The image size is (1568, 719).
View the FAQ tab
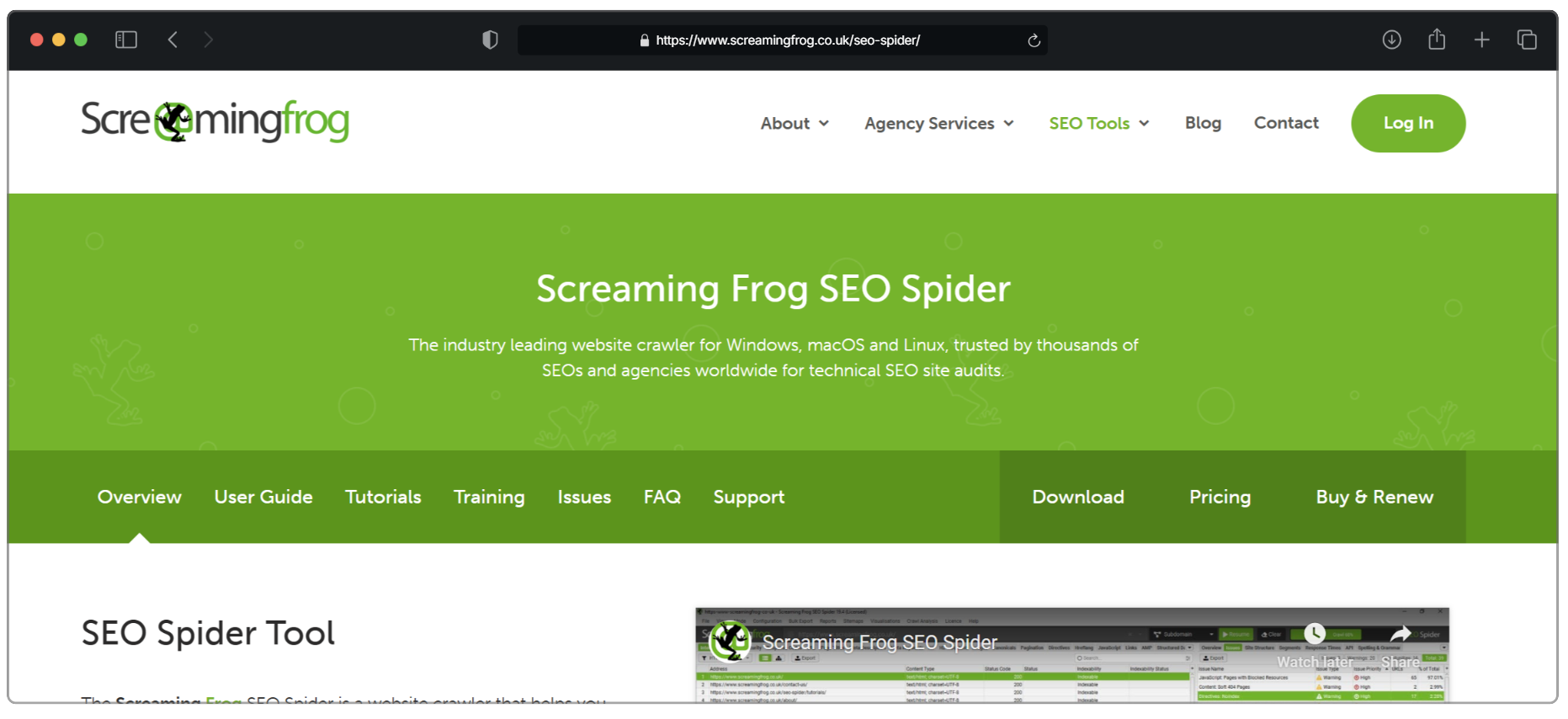tap(662, 497)
